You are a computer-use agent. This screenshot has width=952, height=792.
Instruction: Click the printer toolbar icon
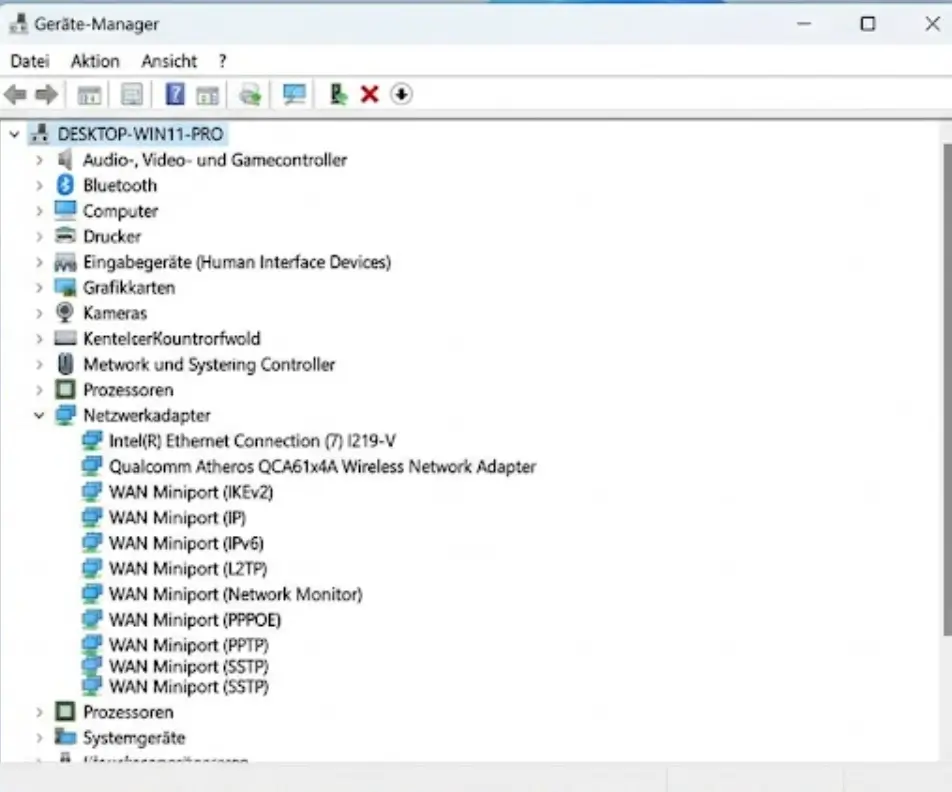point(250,95)
